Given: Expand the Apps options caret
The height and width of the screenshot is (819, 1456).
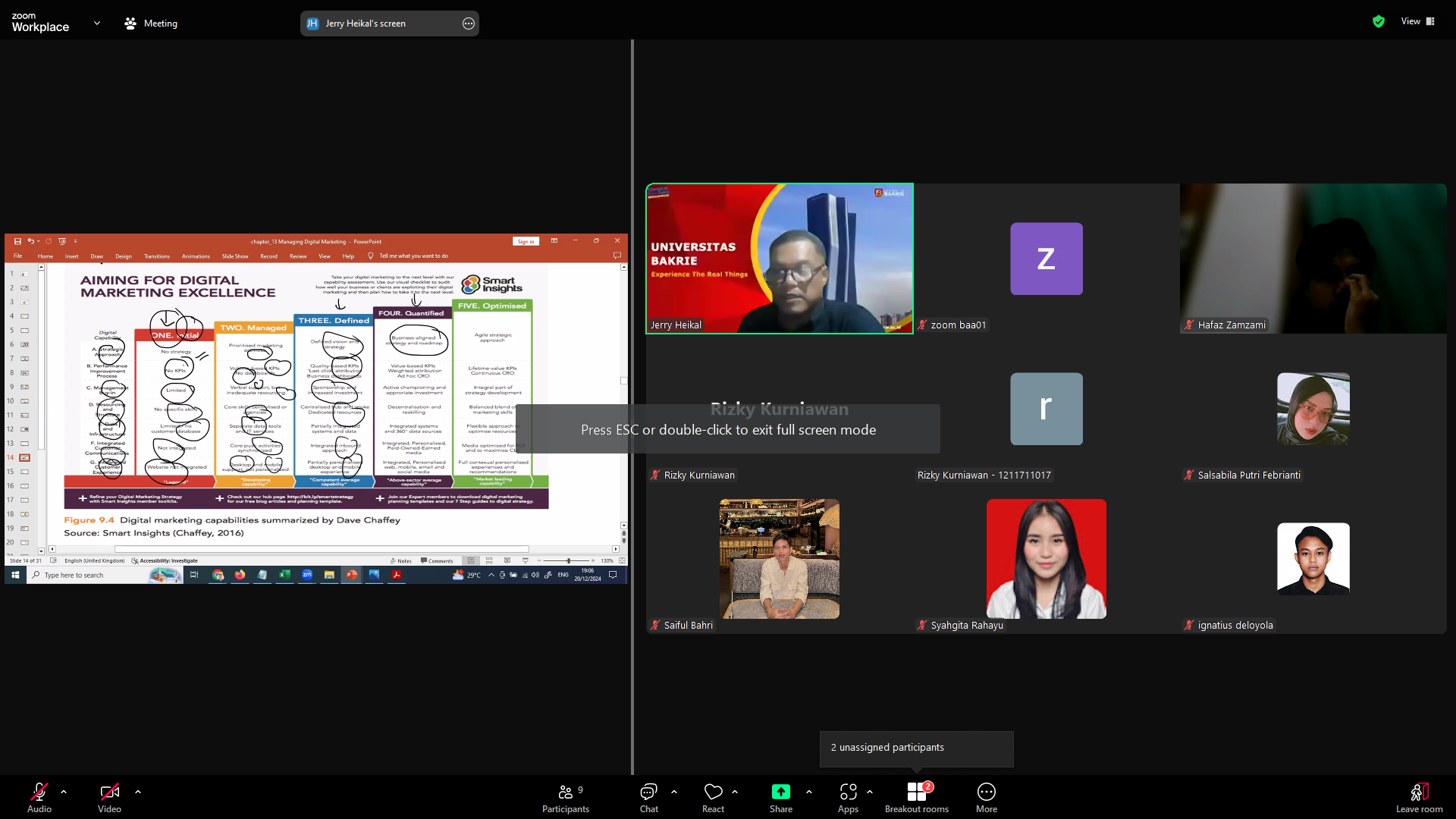Looking at the screenshot, I should tap(870, 792).
